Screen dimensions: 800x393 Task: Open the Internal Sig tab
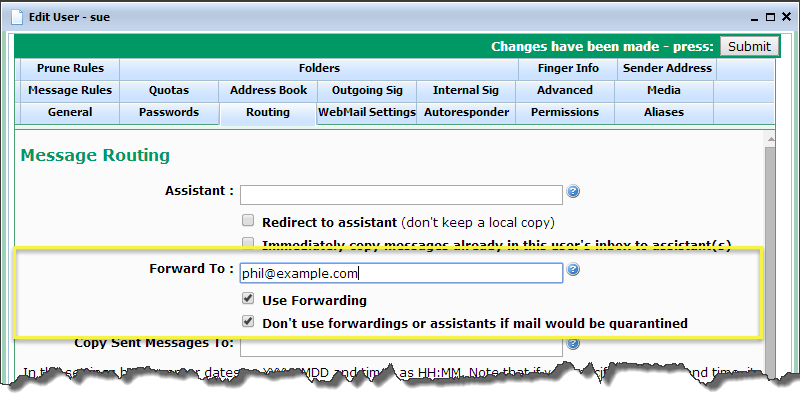[x=466, y=90]
